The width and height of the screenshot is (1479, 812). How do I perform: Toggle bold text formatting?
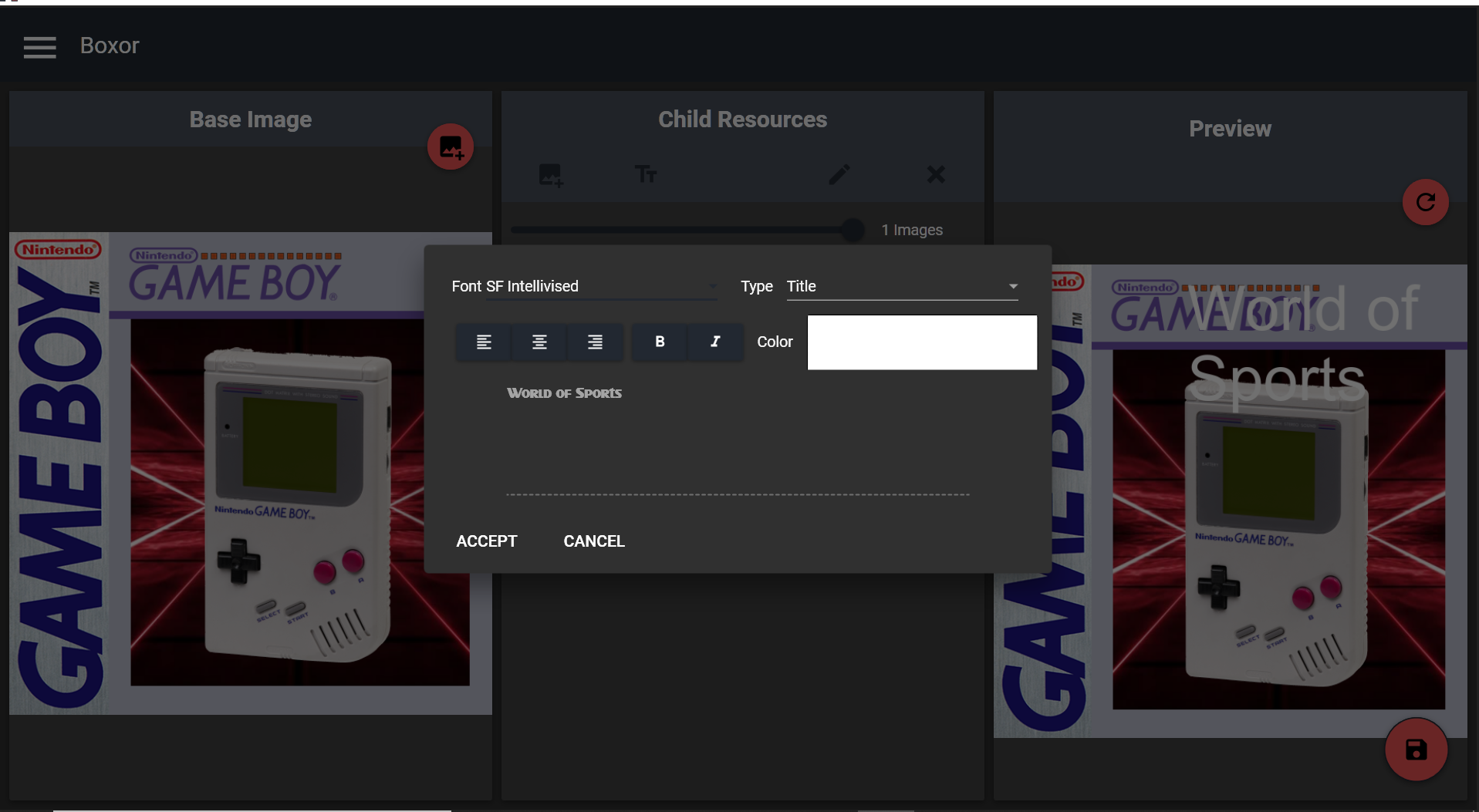pos(660,342)
